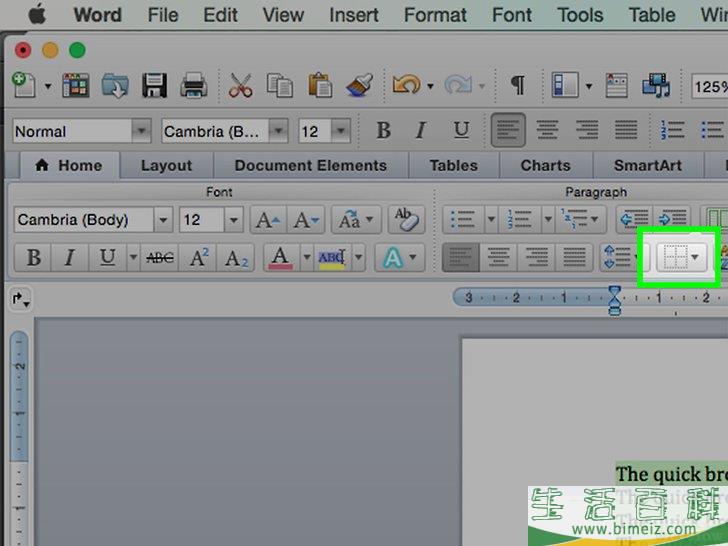Click the Decrease Indent icon
The image size is (728, 546).
(x=634, y=219)
